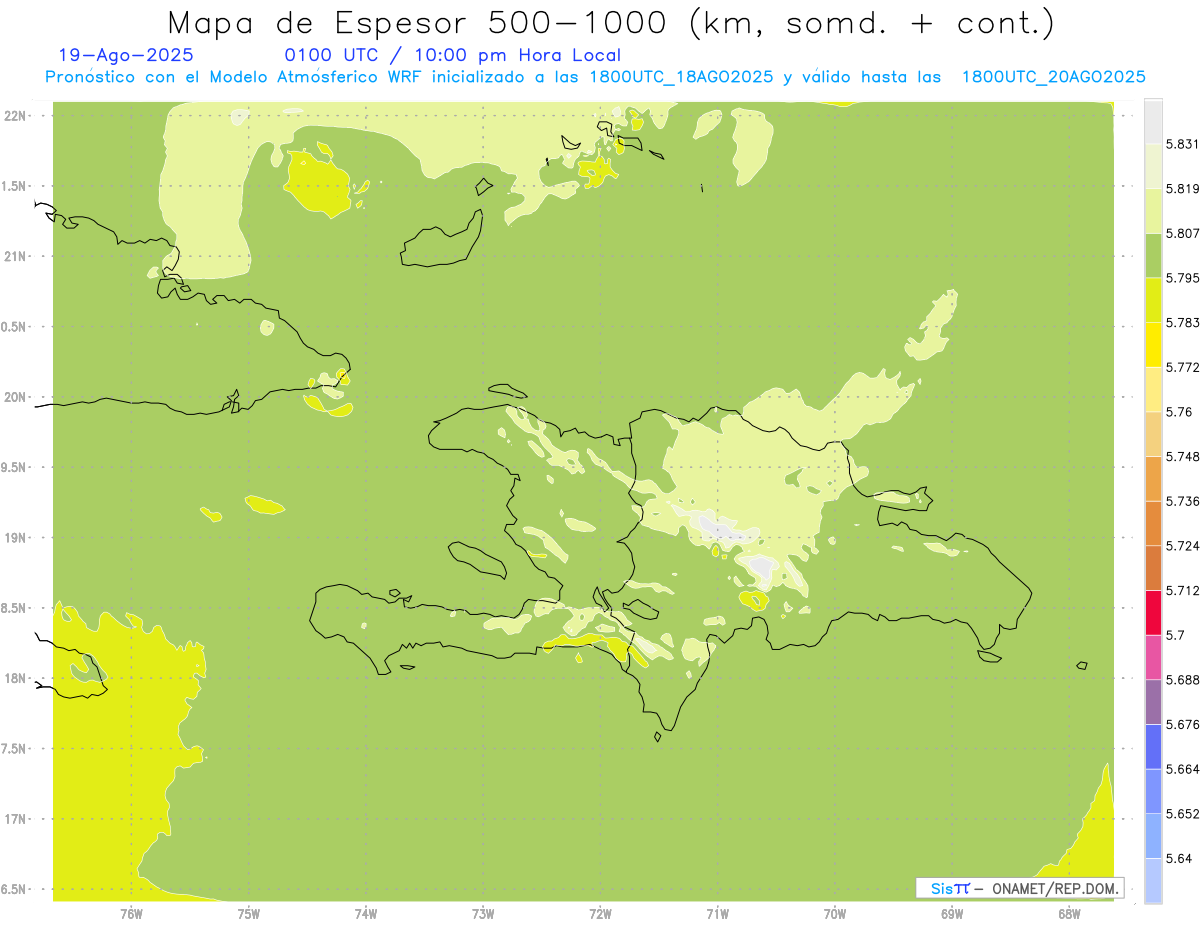
Task: Click the lightest blue swatch below 5.64
Action: tap(1153, 881)
